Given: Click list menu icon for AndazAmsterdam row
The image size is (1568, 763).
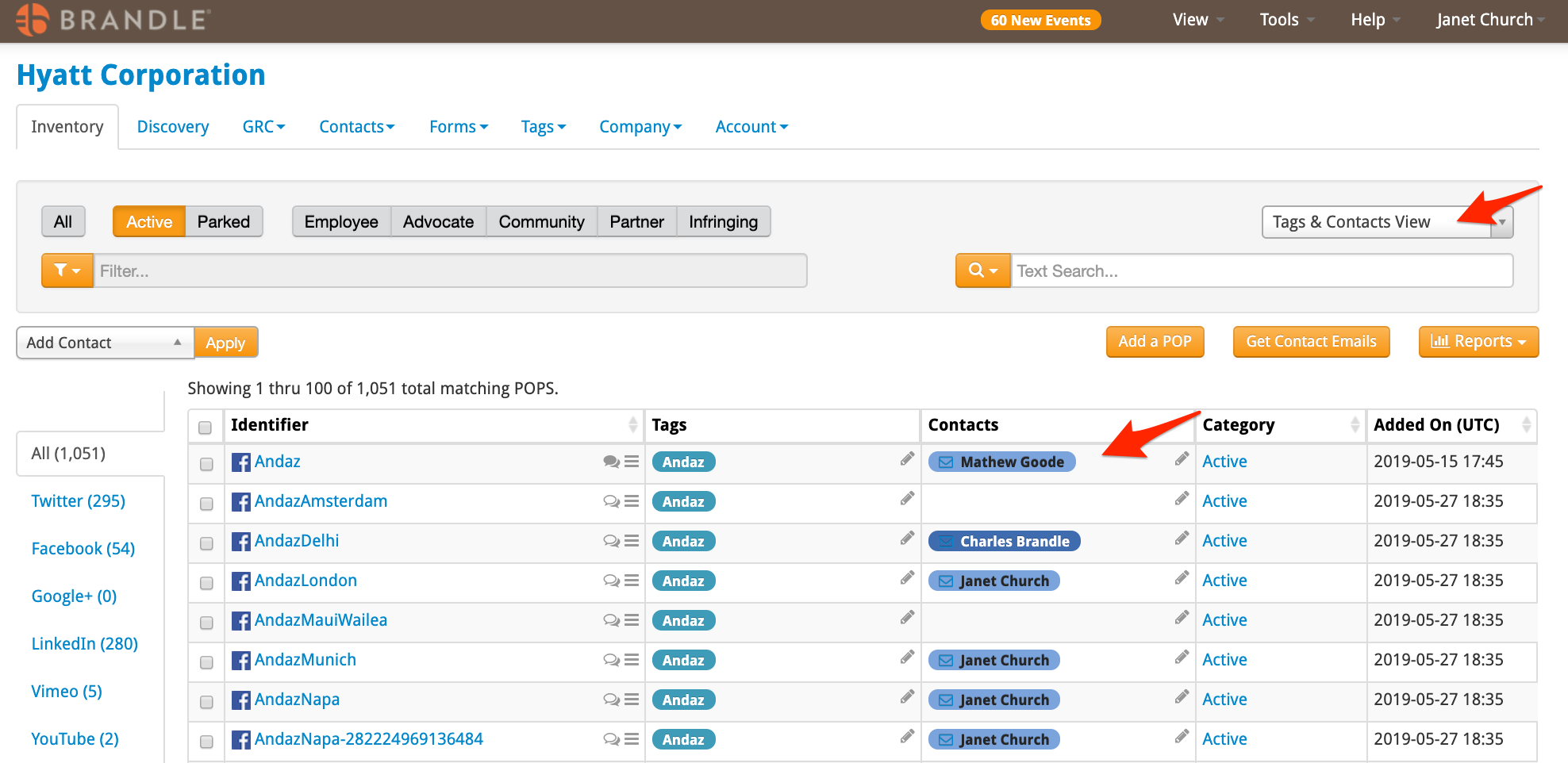Looking at the screenshot, I should pos(632,501).
